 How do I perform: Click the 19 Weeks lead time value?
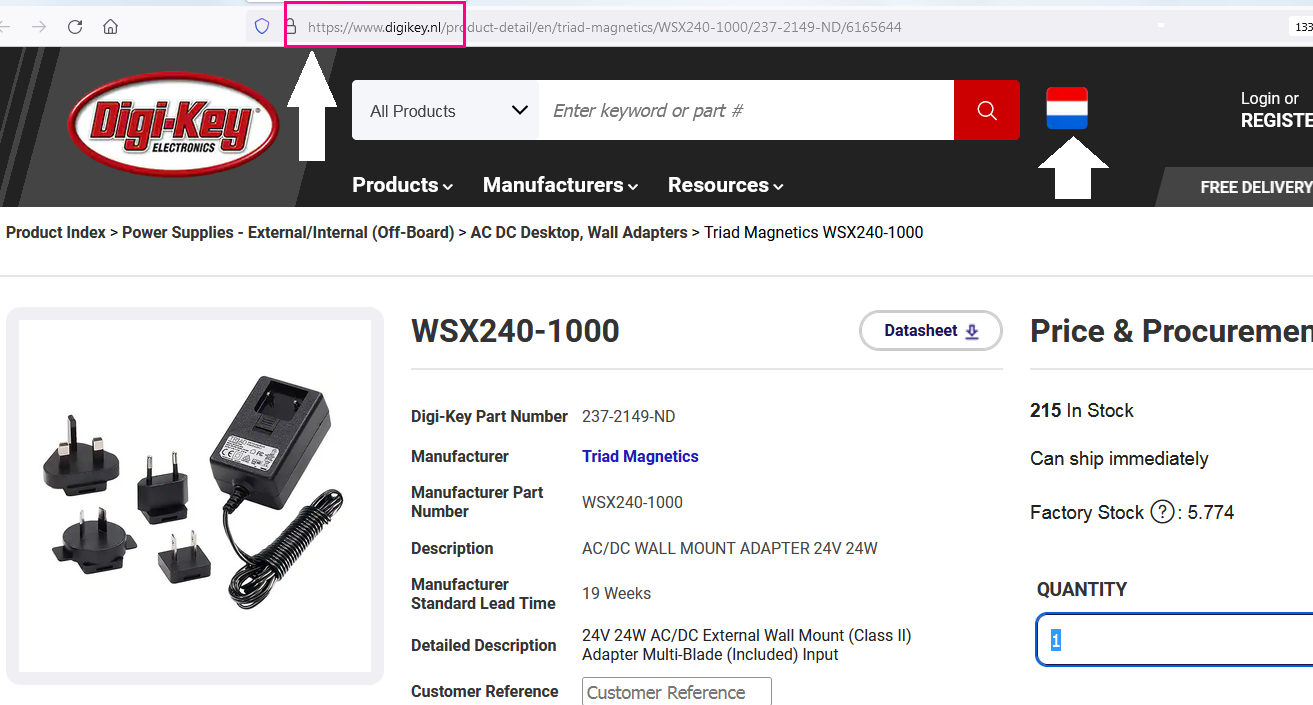(x=616, y=593)
